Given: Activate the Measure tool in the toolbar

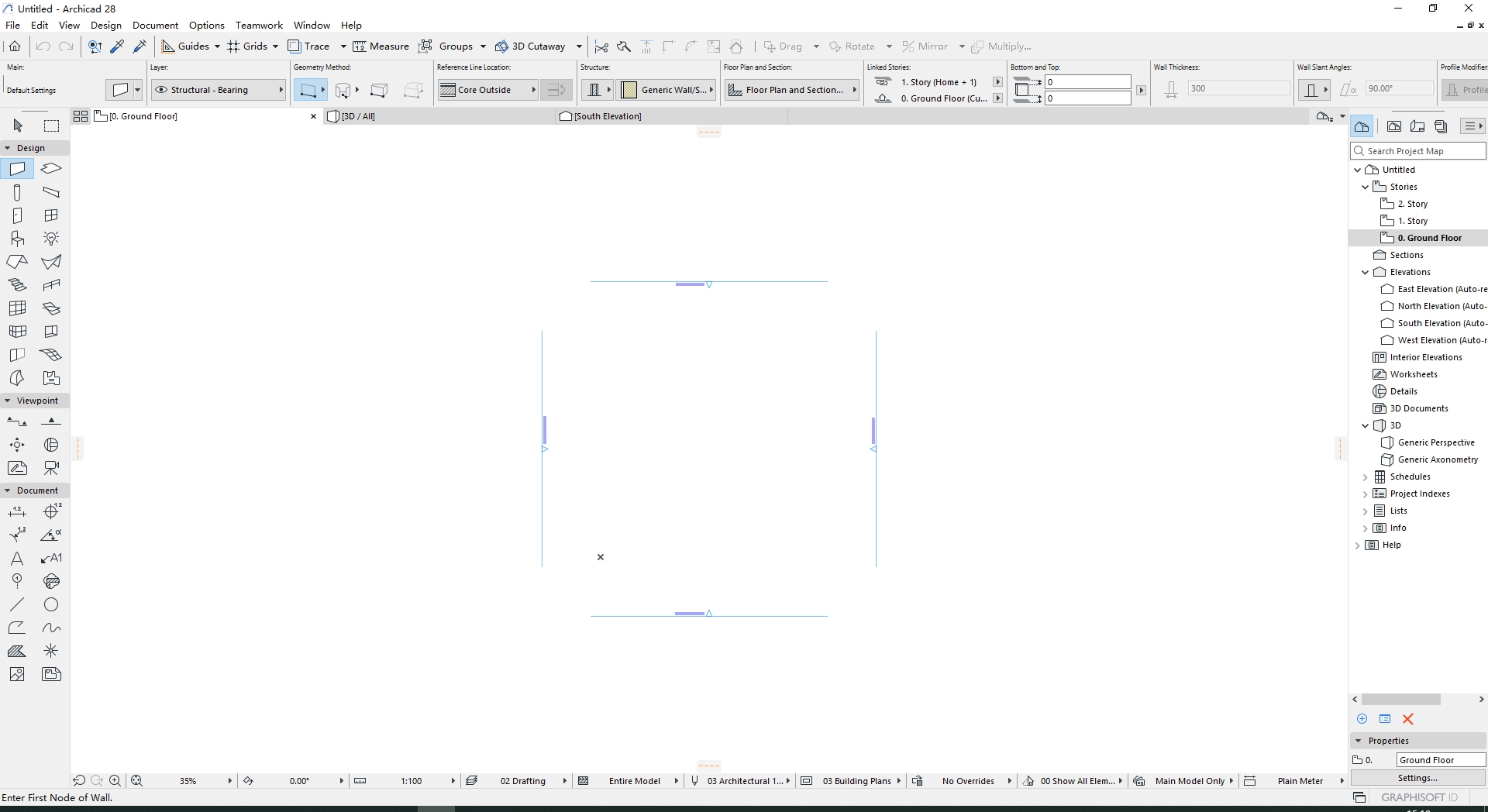Looking at the screenshot, I should coord(381,46).
